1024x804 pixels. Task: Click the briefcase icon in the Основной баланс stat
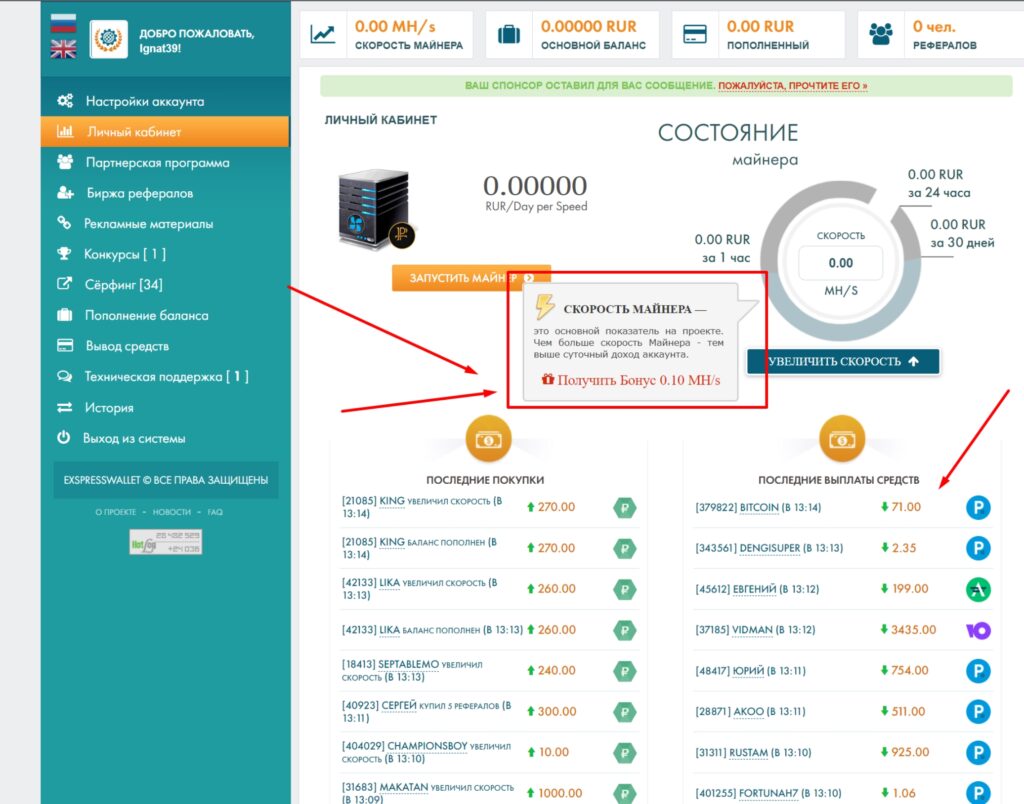pyautogui.click(x=509, y=34)
